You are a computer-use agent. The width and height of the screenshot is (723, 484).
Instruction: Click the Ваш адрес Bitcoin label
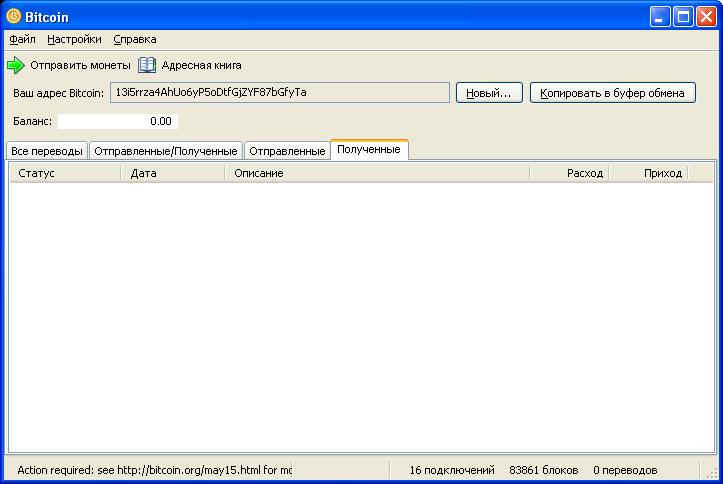(59, 93)
